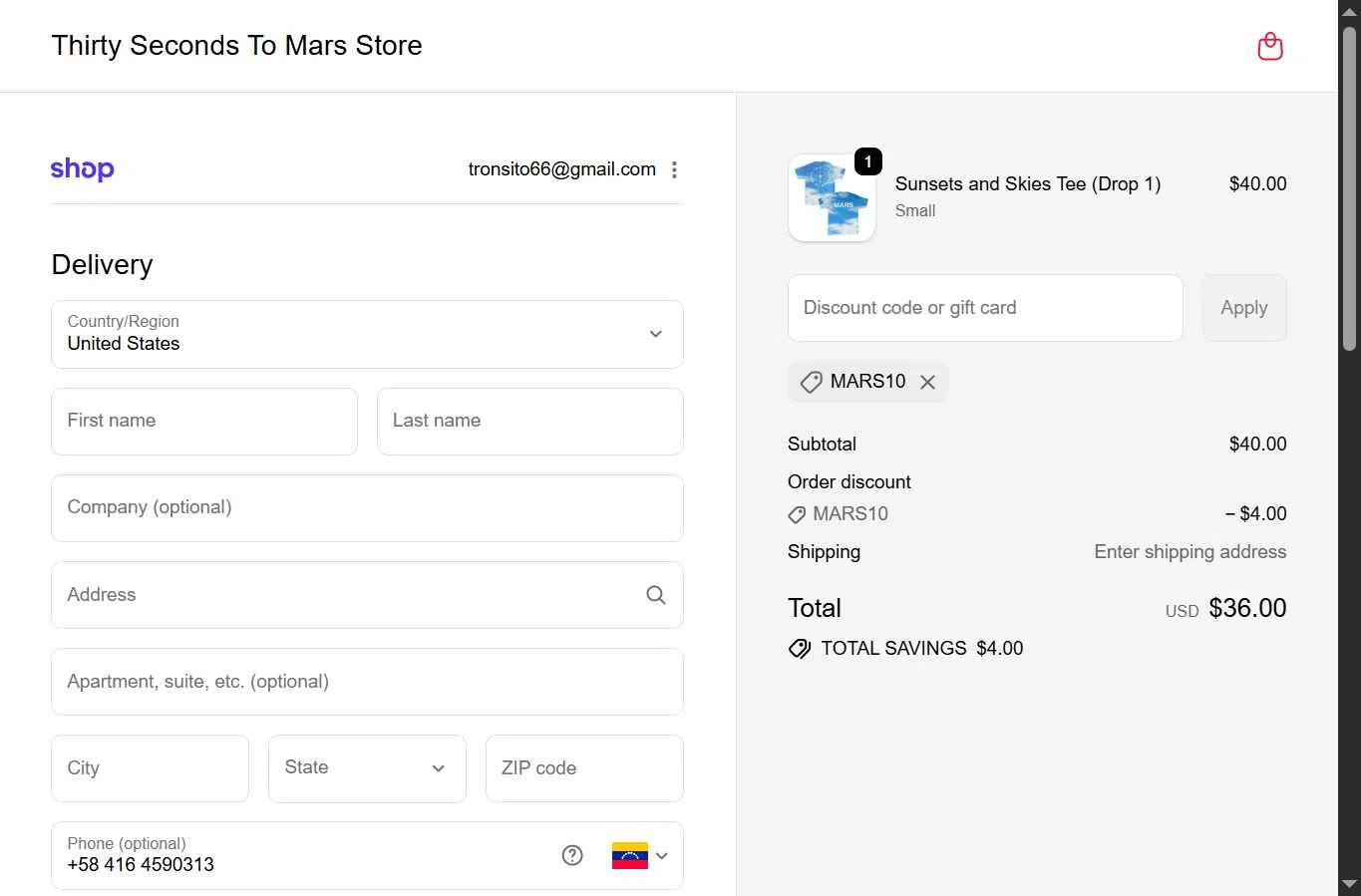1361x896 pixels.
Task: Click the '– $4.00' discount amount
Action: point(1256,514)
